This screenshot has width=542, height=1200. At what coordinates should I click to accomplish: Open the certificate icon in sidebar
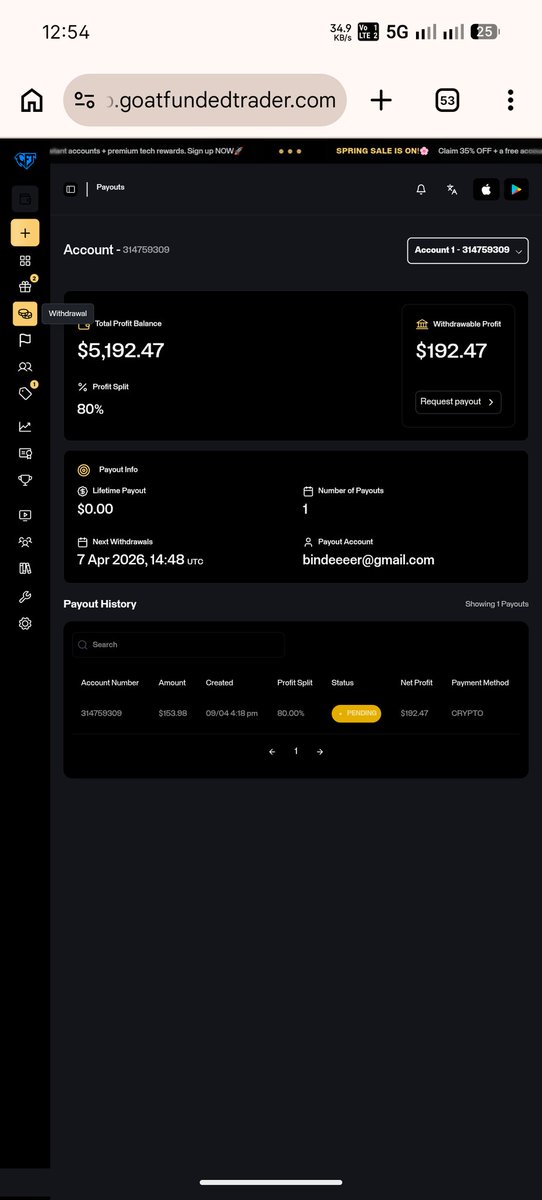[x=25, y=453]
